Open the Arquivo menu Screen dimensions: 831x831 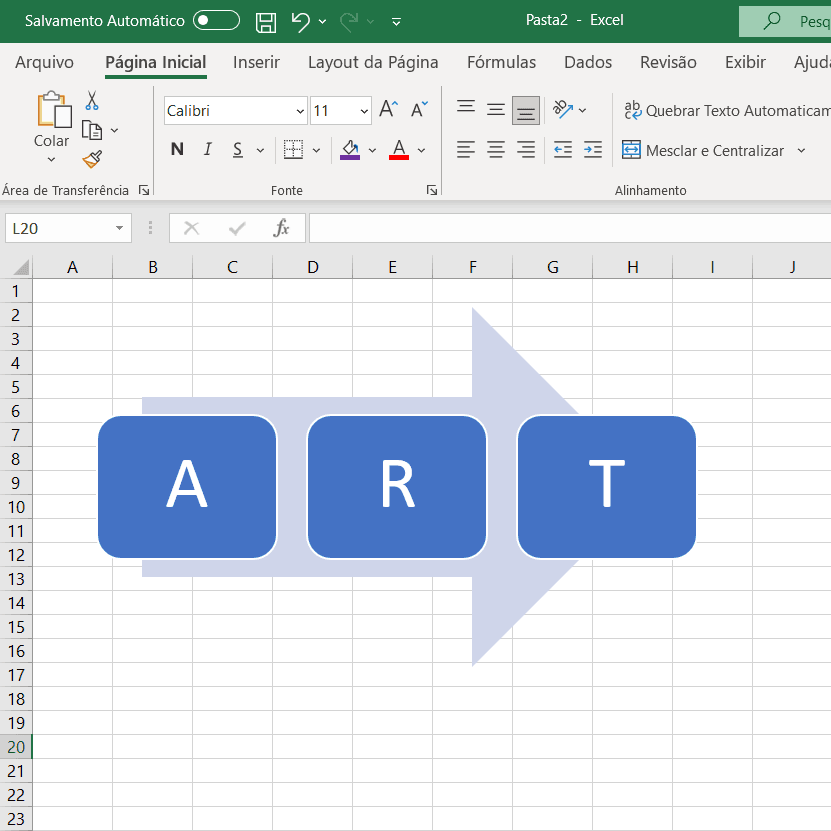pyautogui.click(x=43, y=62)
